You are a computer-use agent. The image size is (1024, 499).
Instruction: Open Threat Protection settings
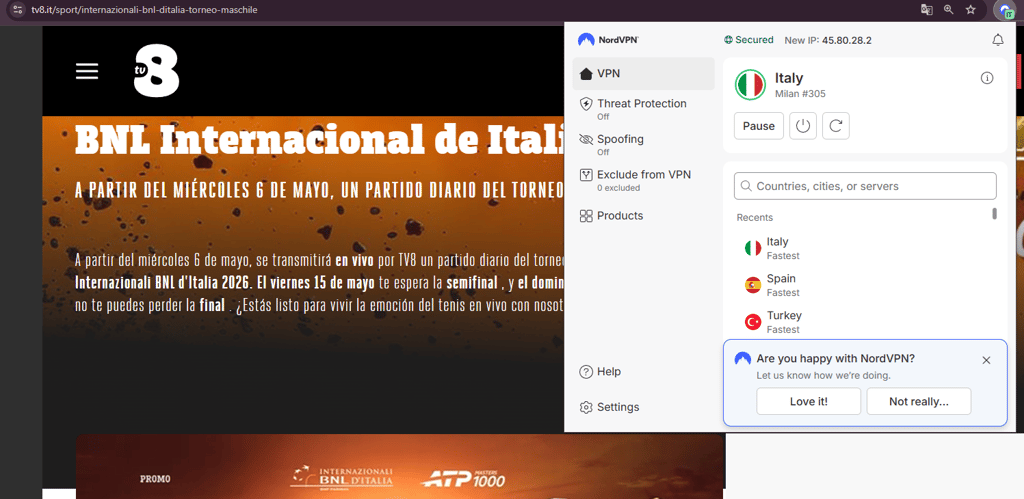click(643, 109)
